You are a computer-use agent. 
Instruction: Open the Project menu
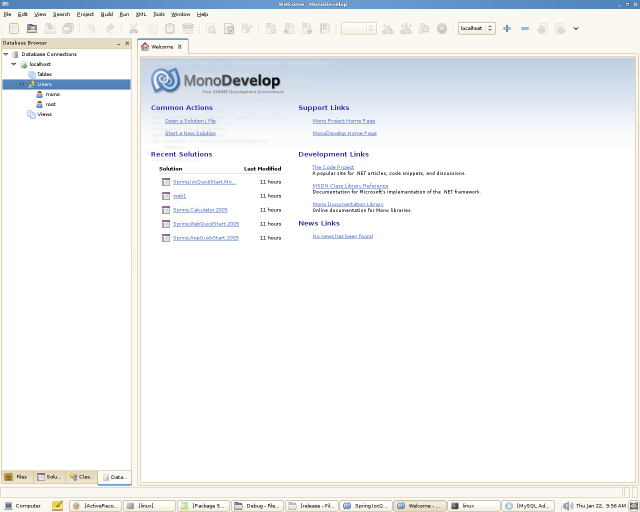click(85, 14)
